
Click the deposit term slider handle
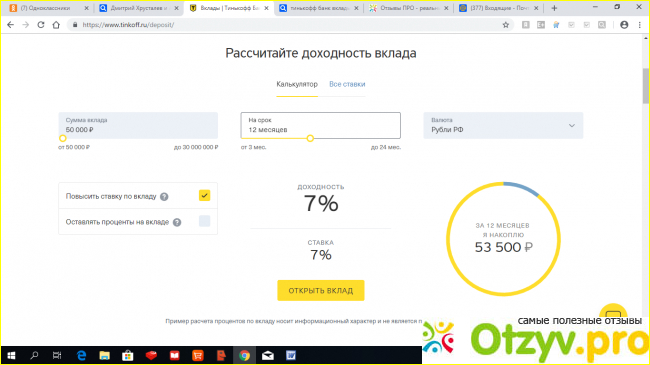310,139
